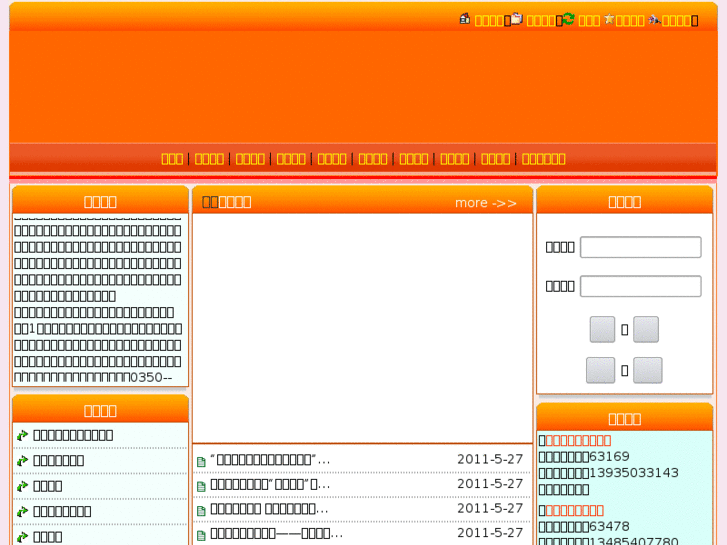Click the house icon in the top bar

click(x=465, y=19)
